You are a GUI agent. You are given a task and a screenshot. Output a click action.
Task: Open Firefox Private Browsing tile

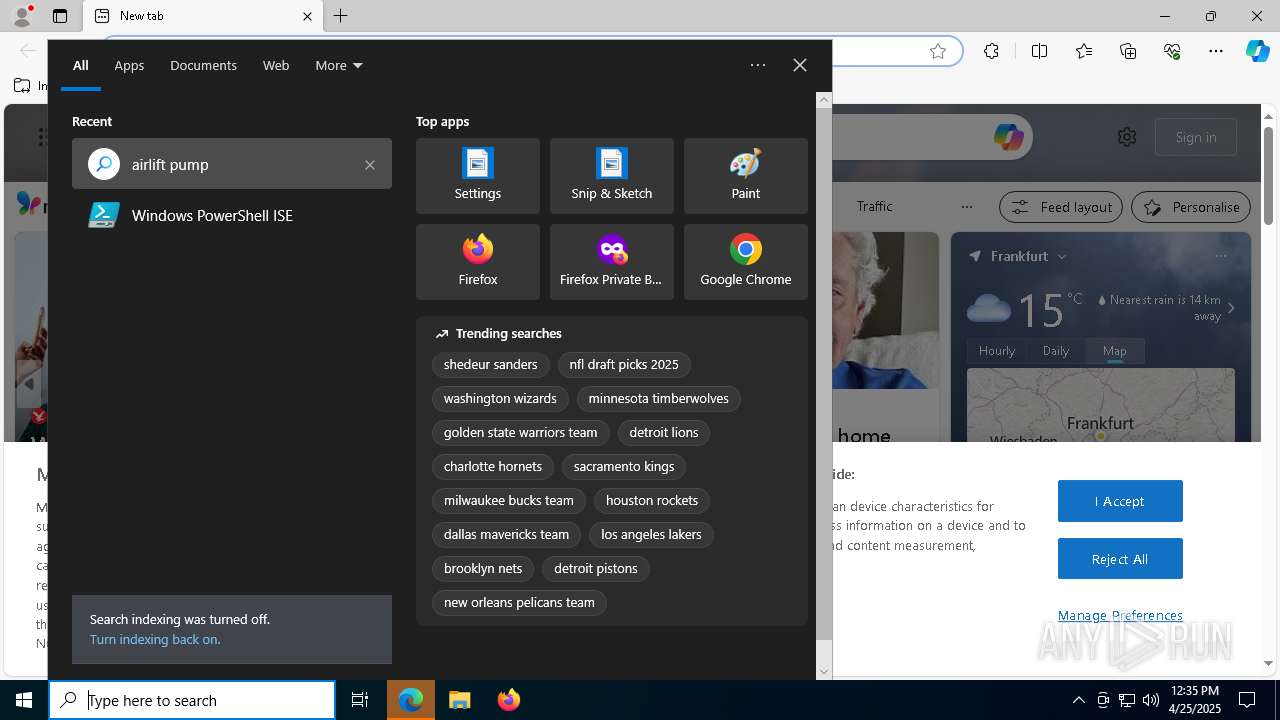pos(612,262)
